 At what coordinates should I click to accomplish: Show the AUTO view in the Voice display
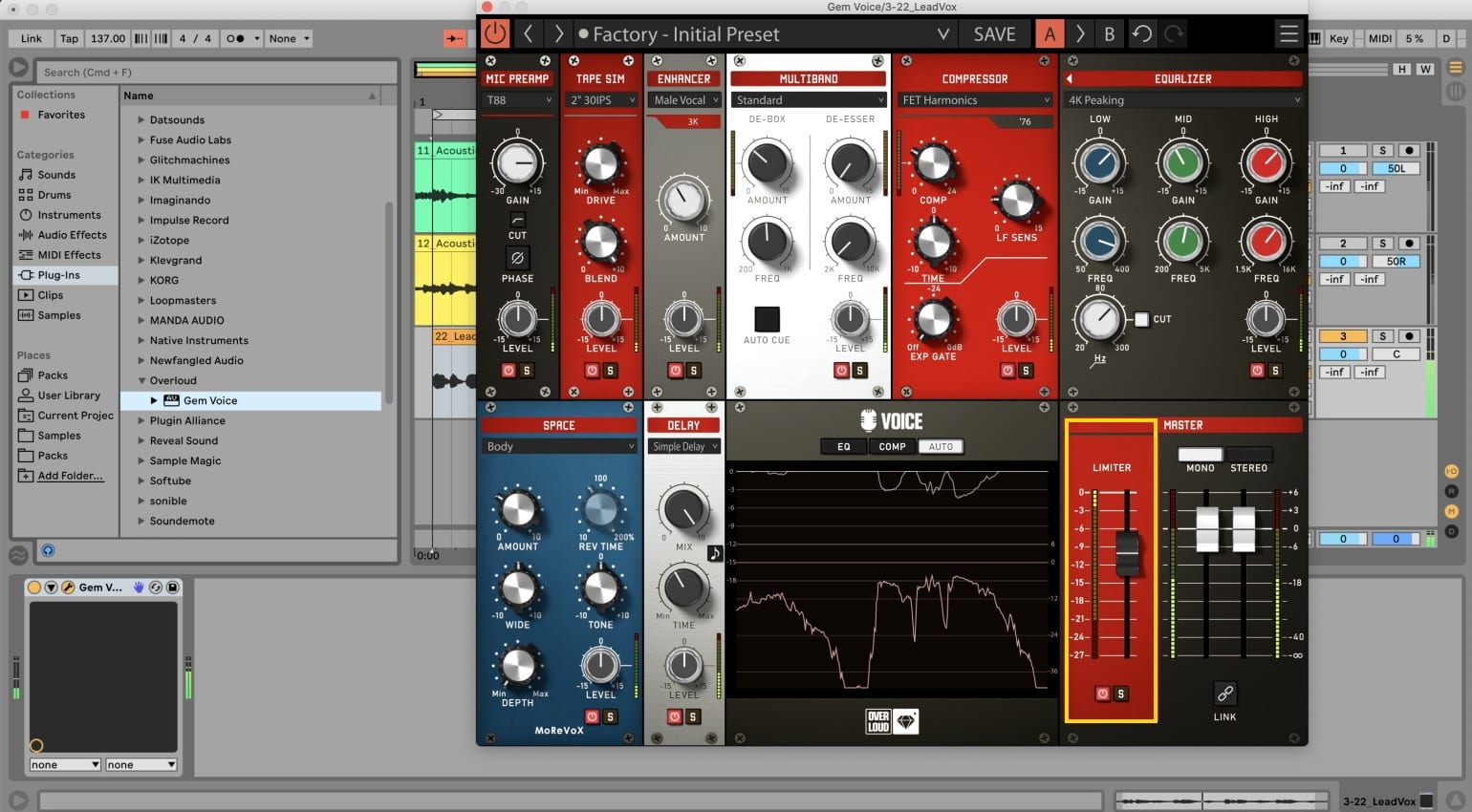[x=941, y=446]
